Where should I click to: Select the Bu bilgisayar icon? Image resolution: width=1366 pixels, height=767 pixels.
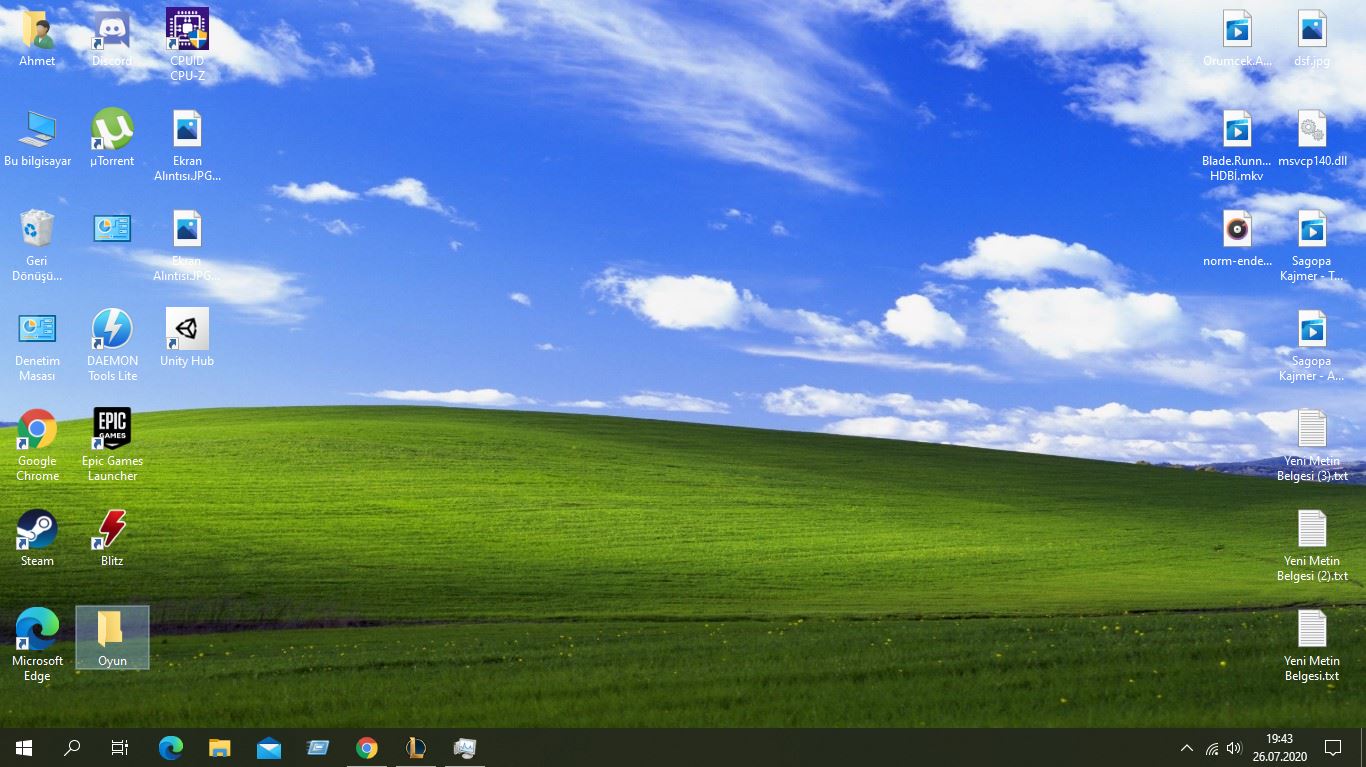click(37, 139)
